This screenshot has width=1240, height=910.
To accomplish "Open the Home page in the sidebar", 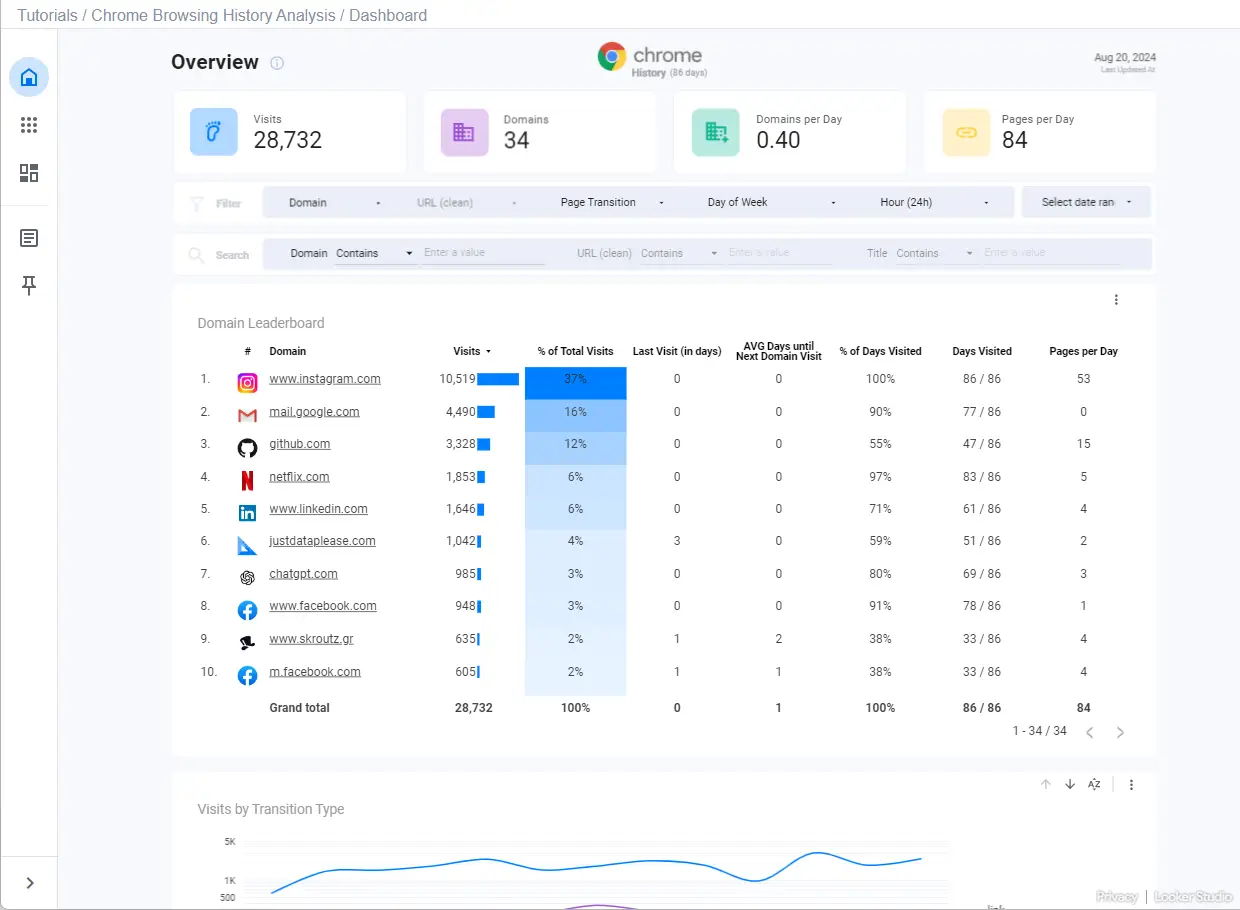I will (29, 77).
